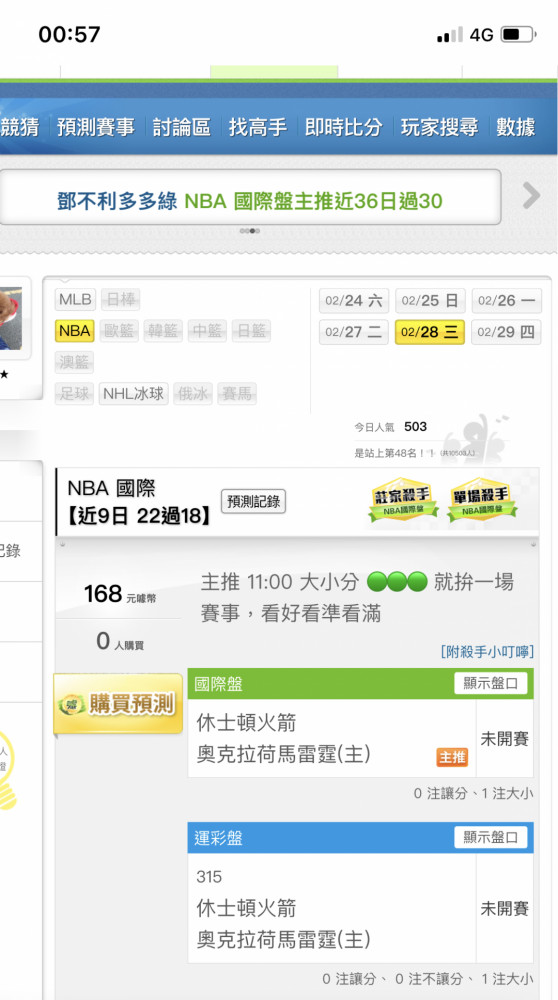Click the orange 主推 tag
Viewport: 558px width, 1000px height.
pos(452,757)
